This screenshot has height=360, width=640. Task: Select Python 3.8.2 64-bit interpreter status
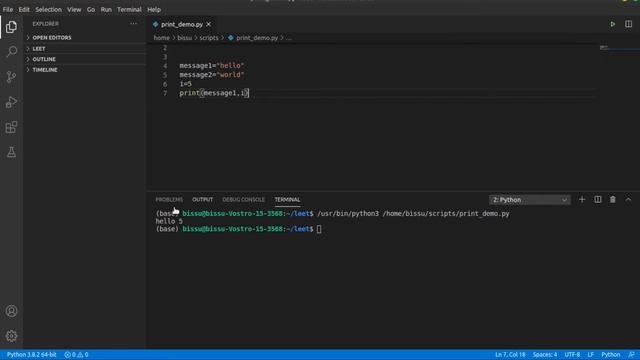point(31,355)
